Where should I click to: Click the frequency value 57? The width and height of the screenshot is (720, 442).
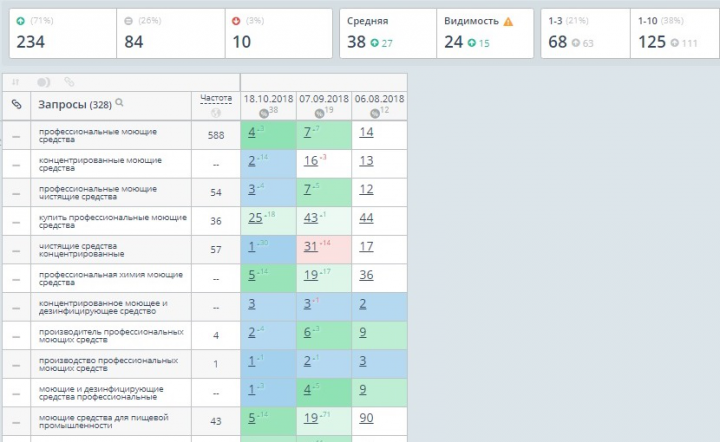216,250
